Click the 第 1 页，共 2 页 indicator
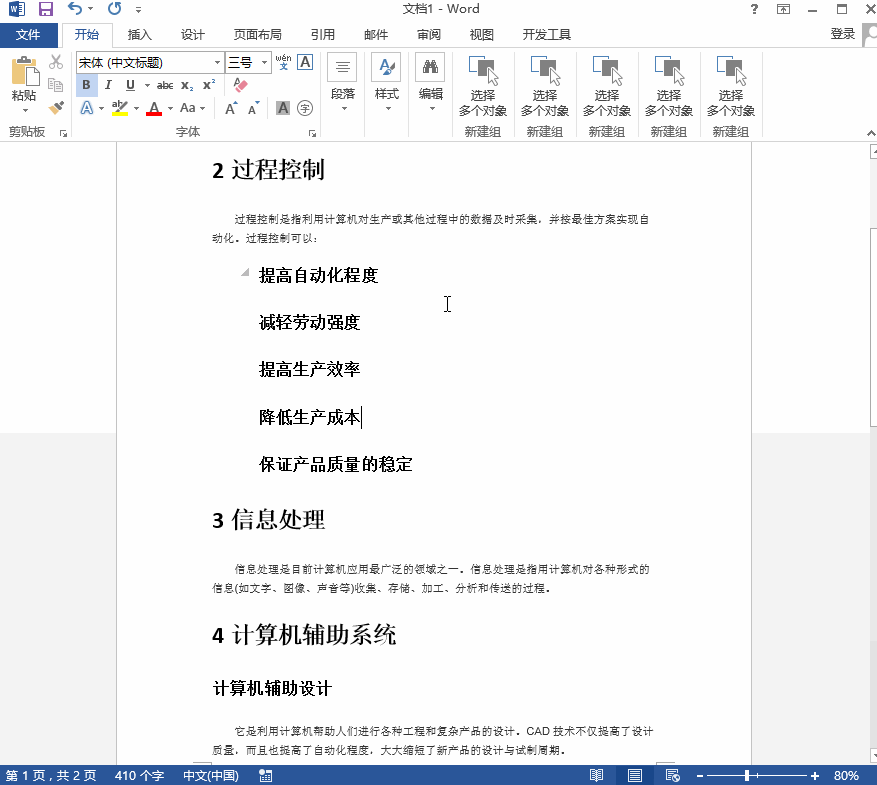 pos(51,775)
